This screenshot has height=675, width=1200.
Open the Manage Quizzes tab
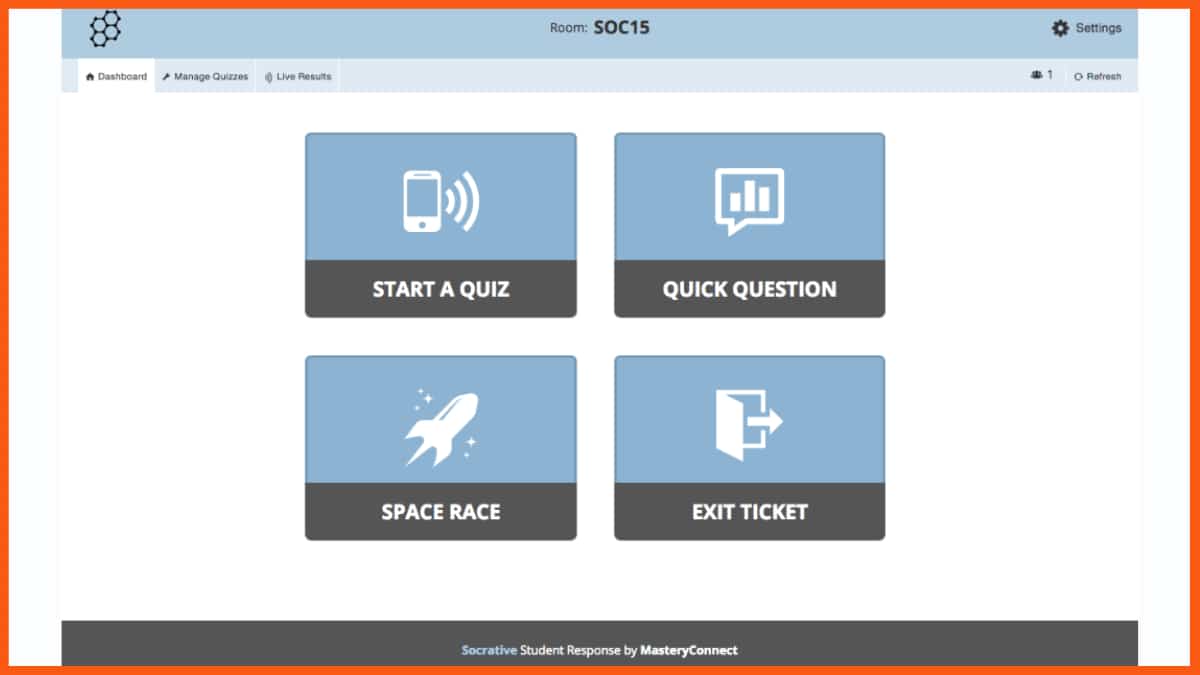click(205, 76)
